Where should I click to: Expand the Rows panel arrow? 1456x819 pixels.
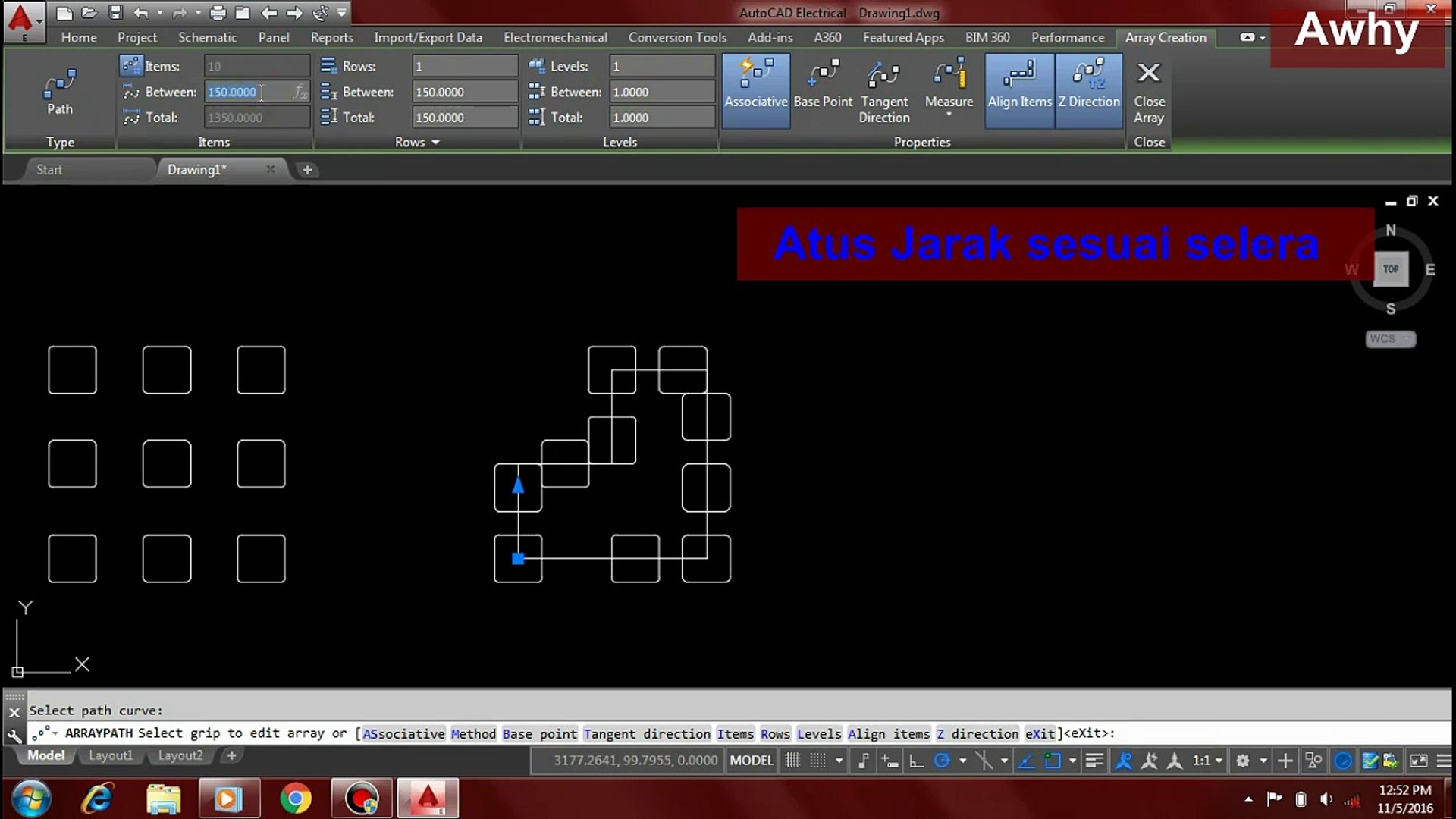(435, 143)
